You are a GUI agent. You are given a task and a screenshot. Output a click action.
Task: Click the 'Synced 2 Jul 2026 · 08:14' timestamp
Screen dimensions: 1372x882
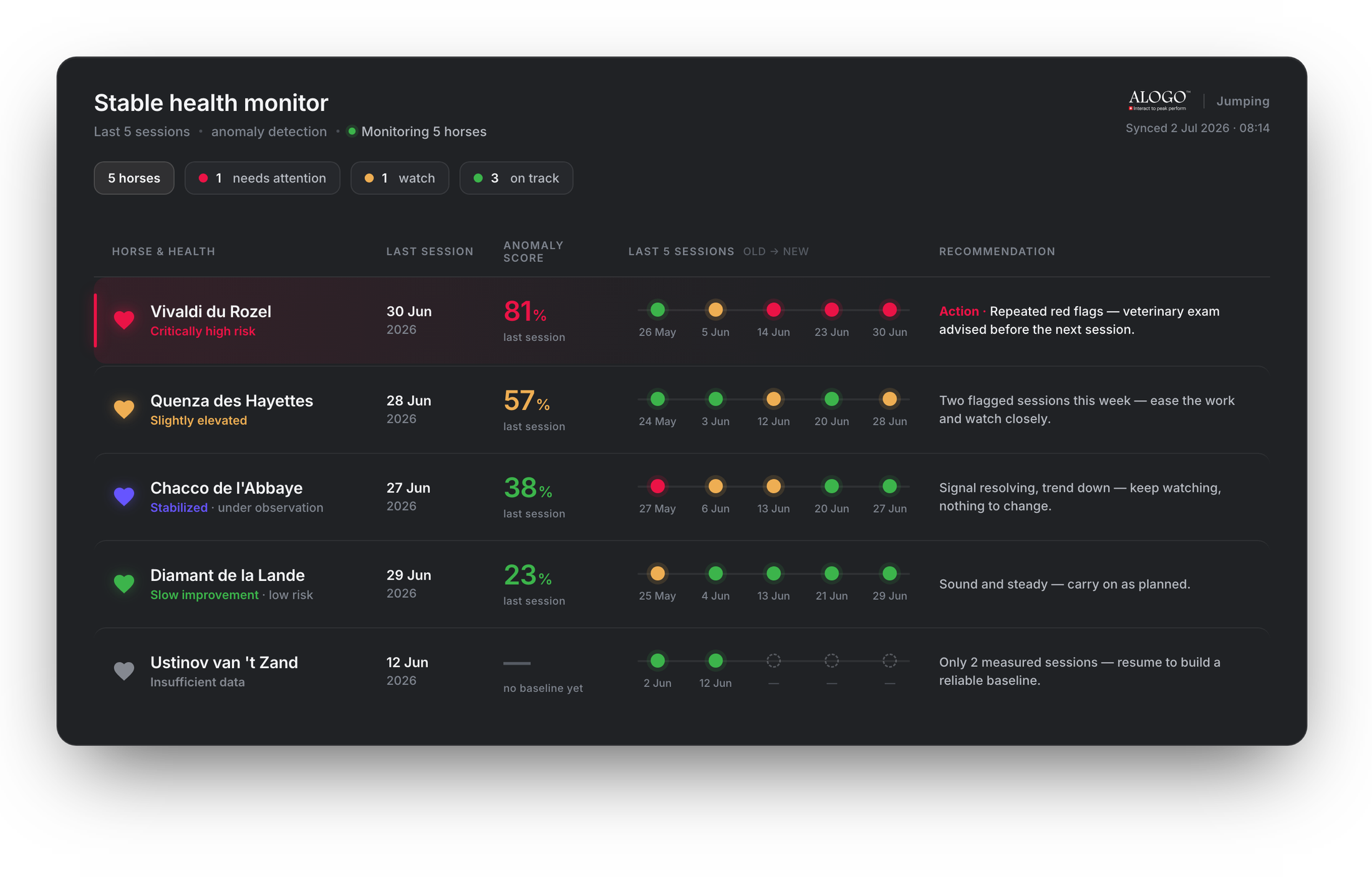pos(1197,128)
